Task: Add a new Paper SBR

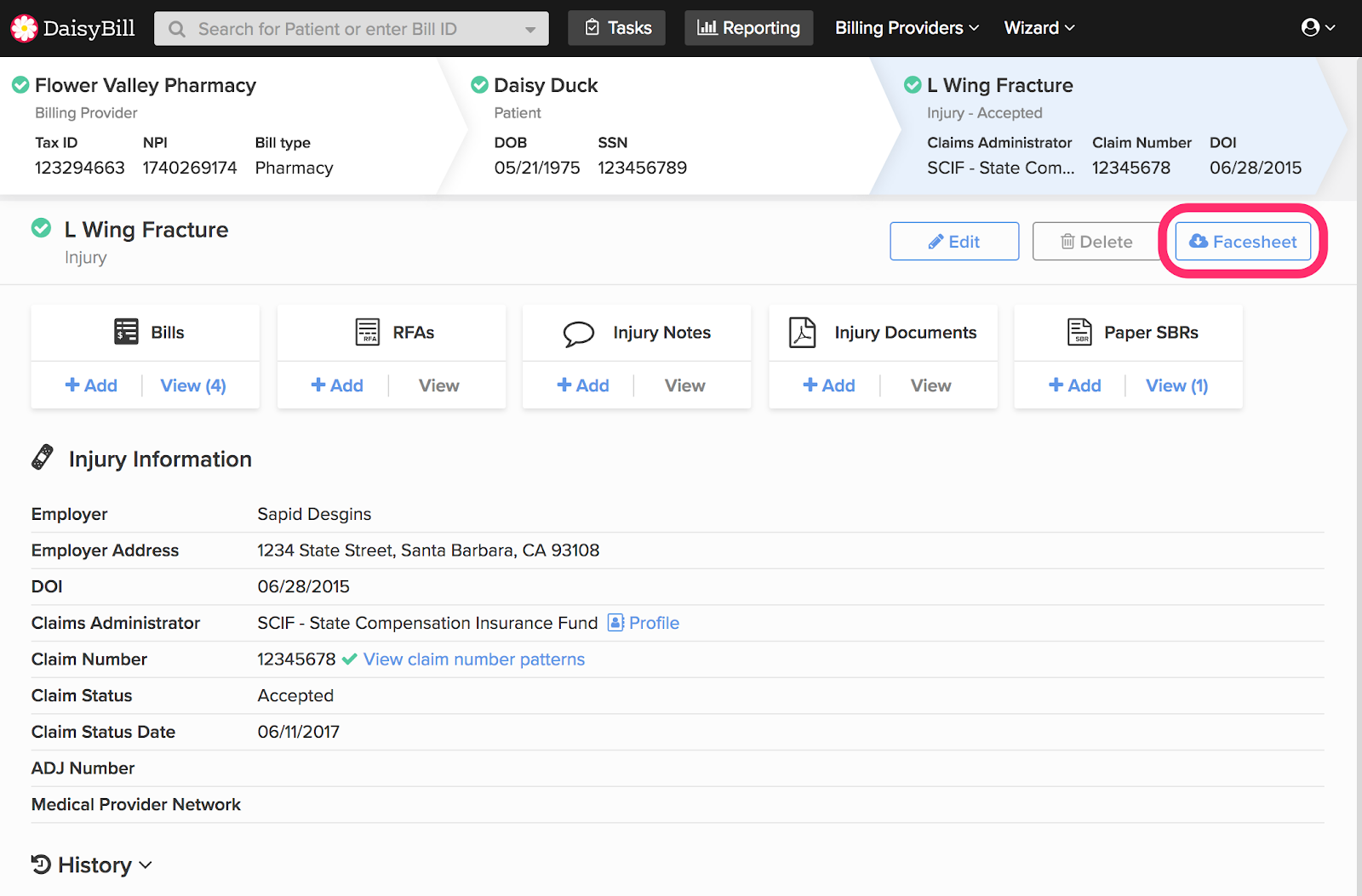Action: tap(1075, 385)
